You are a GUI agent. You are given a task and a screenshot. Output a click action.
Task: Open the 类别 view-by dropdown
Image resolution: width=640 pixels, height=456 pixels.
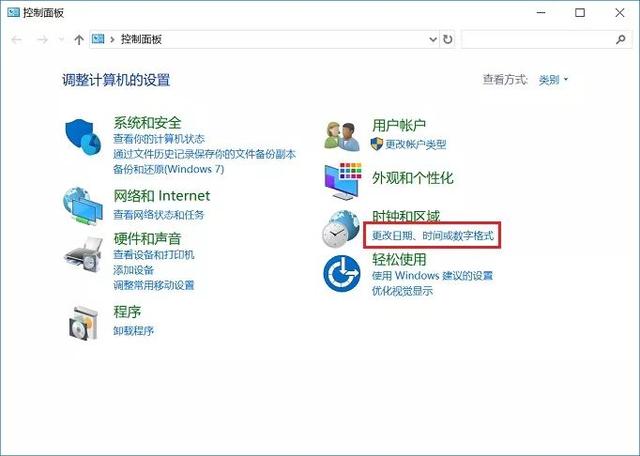(x=553, y=80)
